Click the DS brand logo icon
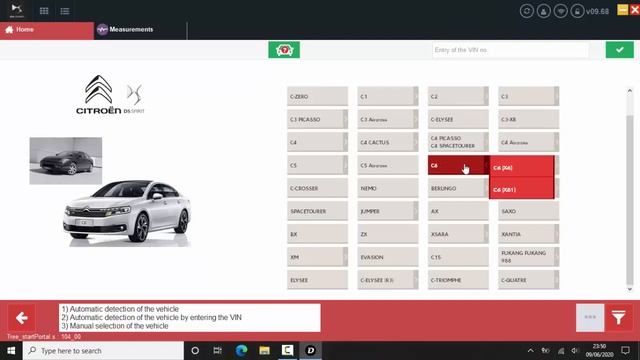Screen dimensions: 640x360 [x=17, y=10]
